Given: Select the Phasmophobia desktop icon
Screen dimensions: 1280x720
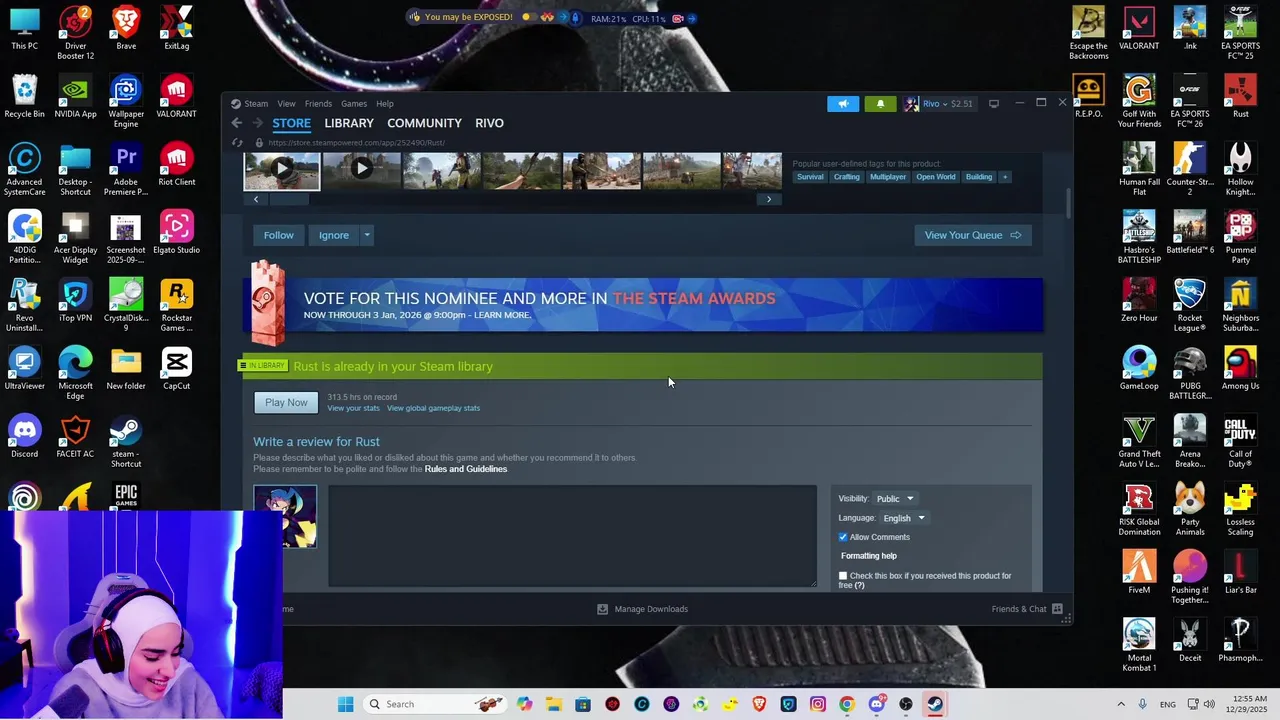Looking at the screenshot, I should [x=1240, y=641].
